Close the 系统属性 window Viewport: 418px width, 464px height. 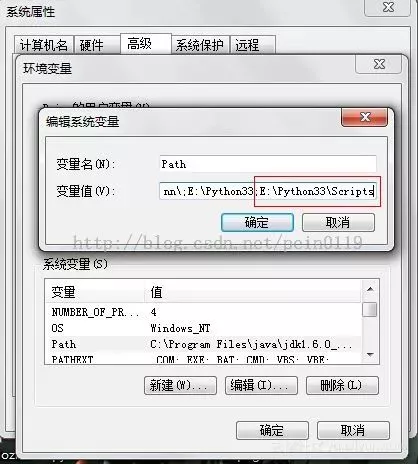[388, 7]
